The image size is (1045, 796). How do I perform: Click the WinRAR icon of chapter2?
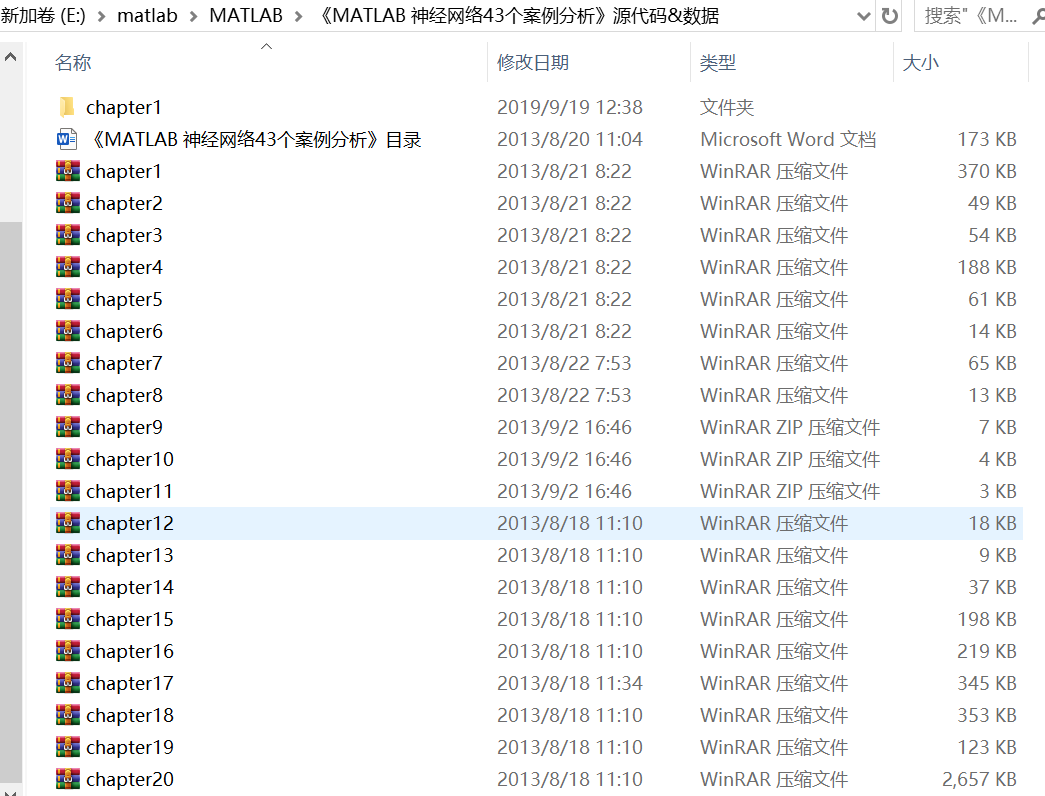[68, 203]
